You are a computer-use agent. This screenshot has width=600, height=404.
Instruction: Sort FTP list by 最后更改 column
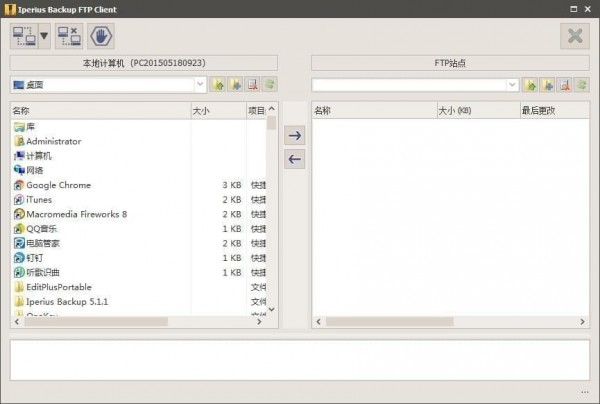point(552,110)
